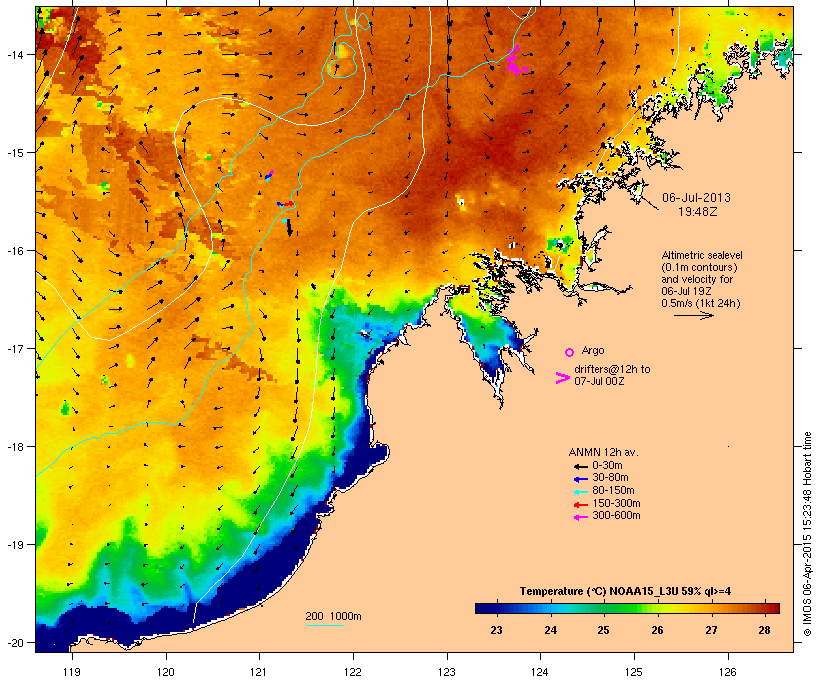820x680 pixels.
Task: Click the longitude axis label 119
Action: [72, 672]
